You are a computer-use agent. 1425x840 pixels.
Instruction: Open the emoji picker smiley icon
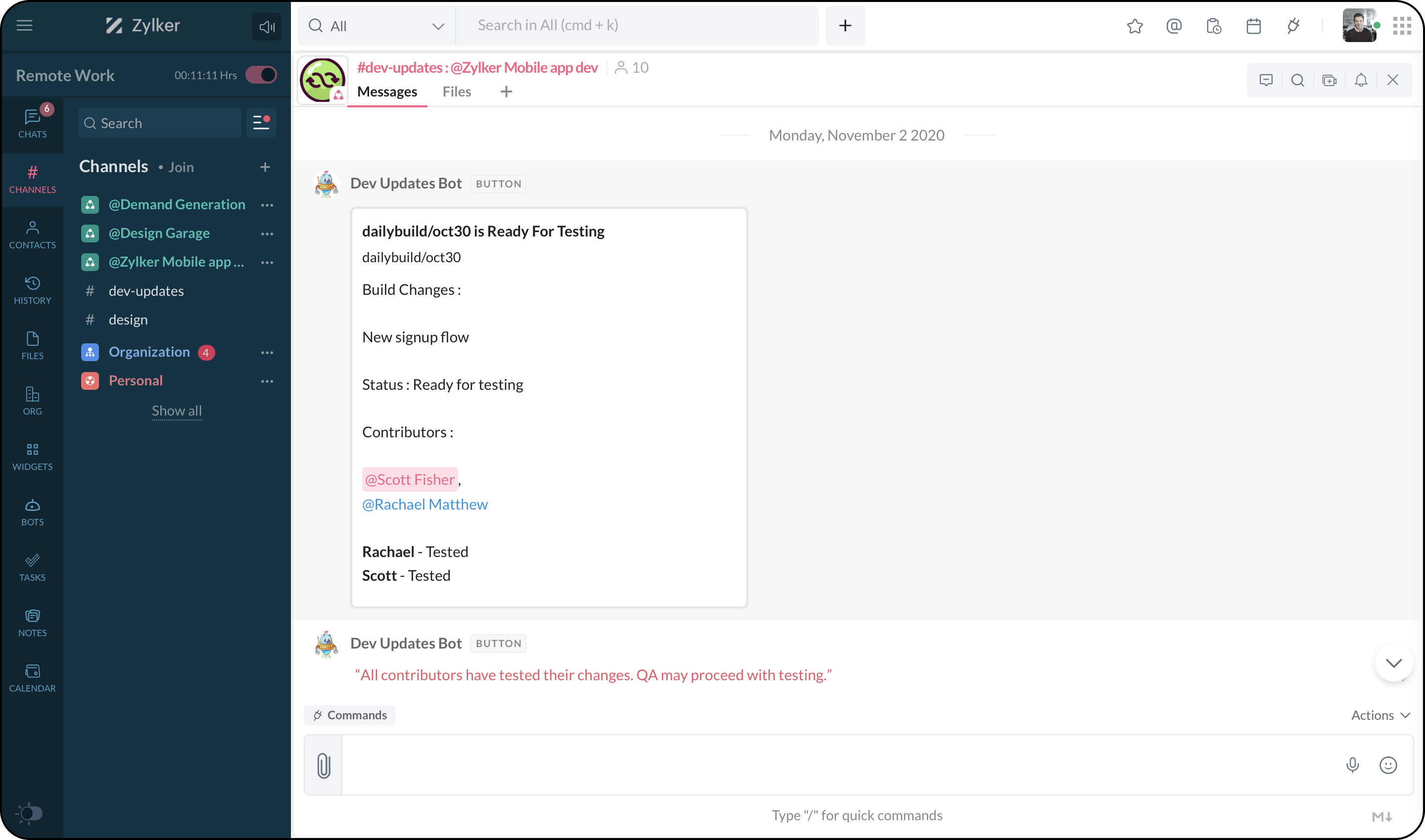[x=1387, y=765]
